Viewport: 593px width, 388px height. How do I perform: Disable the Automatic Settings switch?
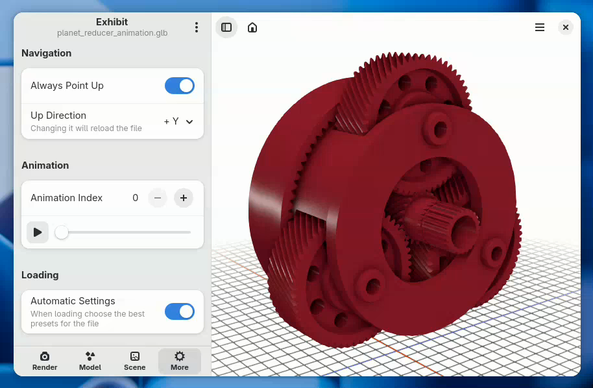click(x=180, y=312)
